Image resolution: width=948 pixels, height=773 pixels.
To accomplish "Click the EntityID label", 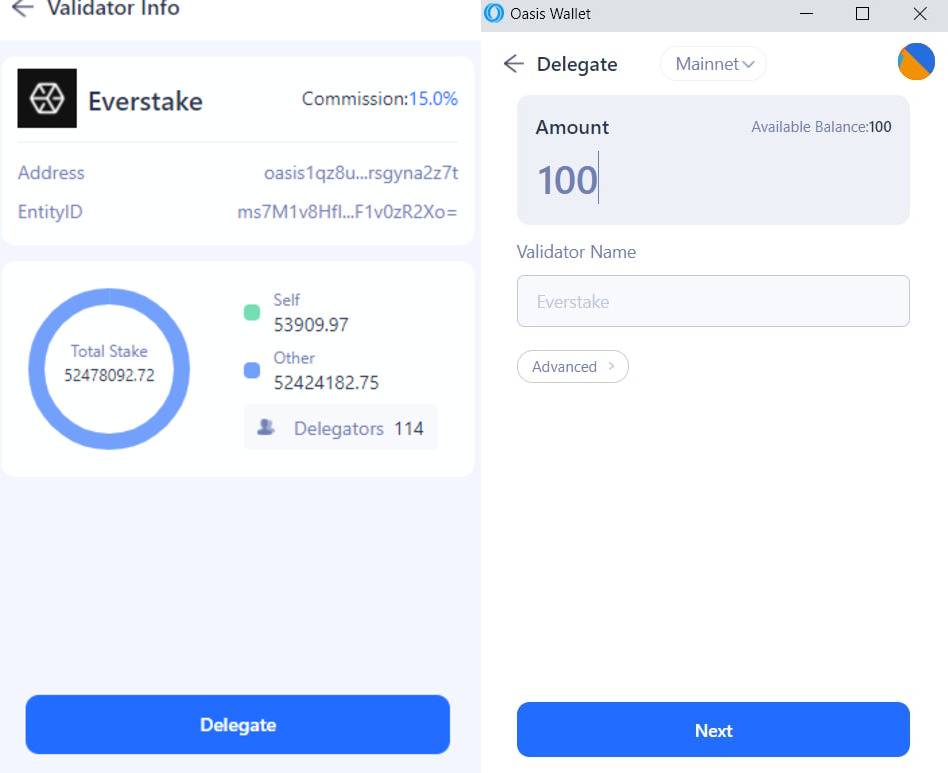I will pyautogui.click(x=50, y=212).
